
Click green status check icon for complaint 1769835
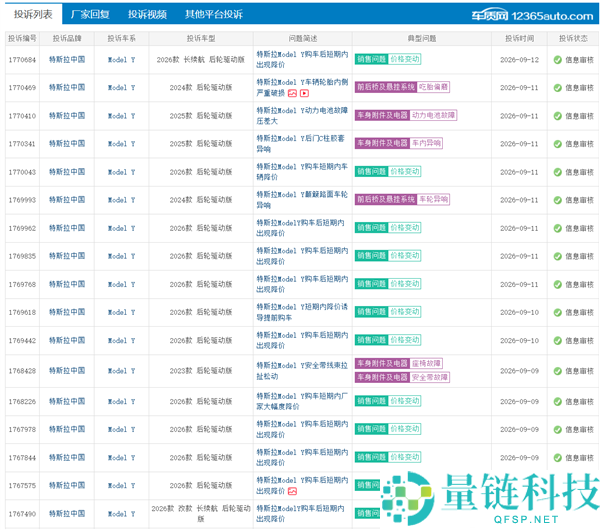point(558,256)
